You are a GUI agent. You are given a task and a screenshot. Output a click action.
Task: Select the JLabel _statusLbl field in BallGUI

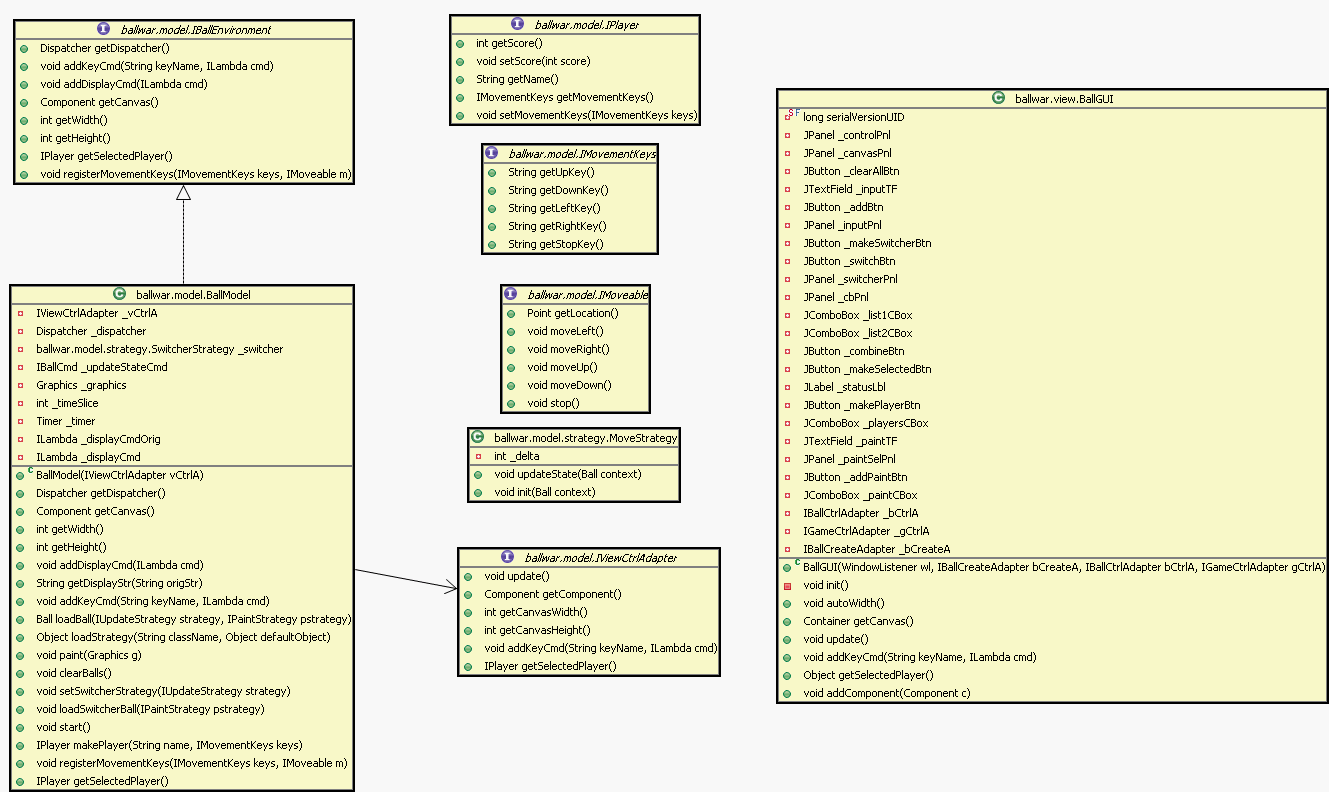tap(844, 387)
